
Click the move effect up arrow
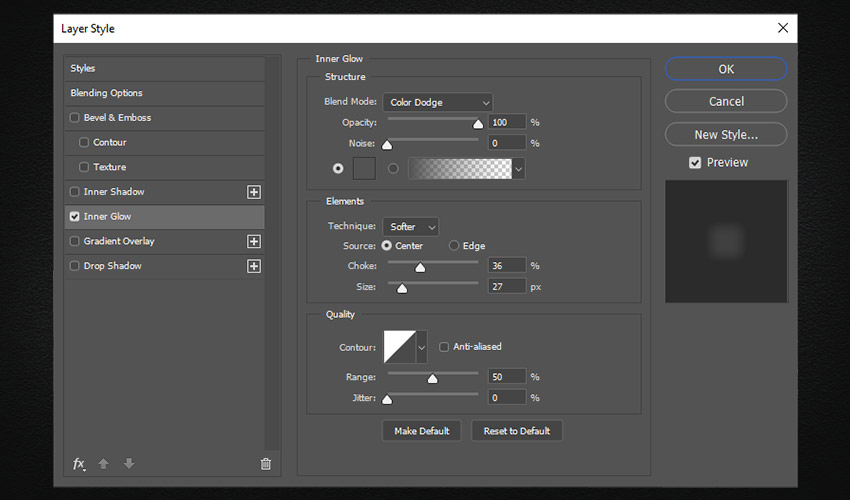[x=103, y=464]
